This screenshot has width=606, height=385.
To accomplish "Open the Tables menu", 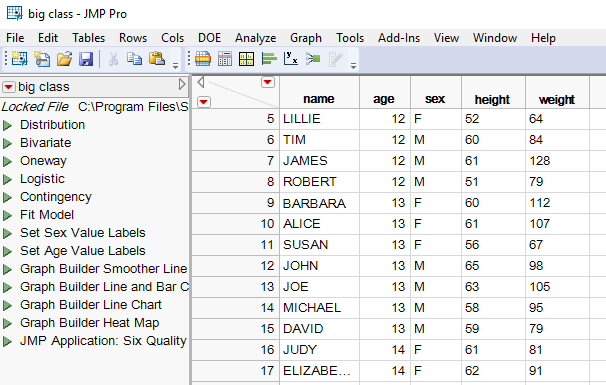I will tap(89, 38).
